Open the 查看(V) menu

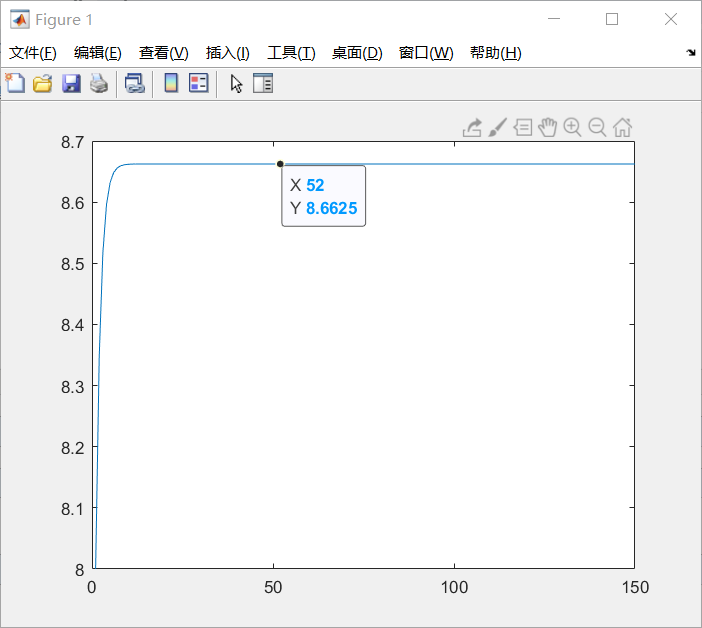[163, 53]
